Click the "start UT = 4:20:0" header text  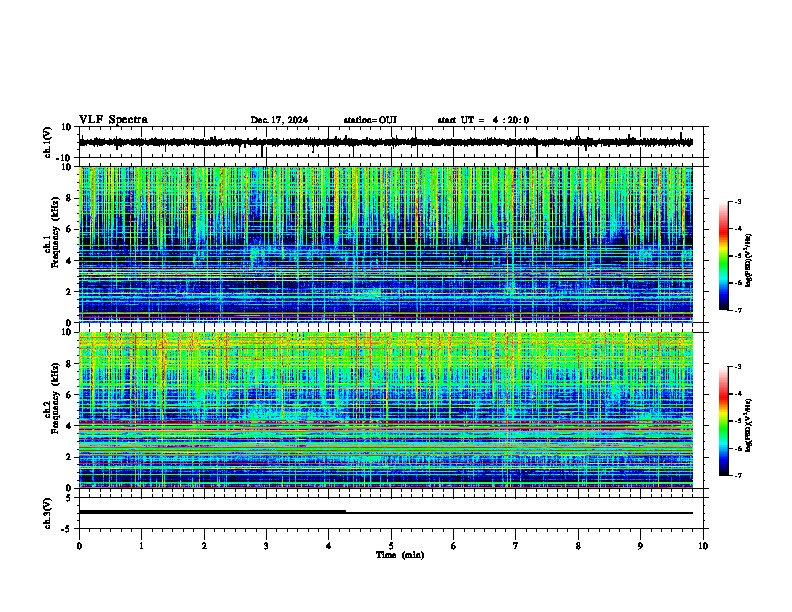pyautogui.click(x=483, y=120)
